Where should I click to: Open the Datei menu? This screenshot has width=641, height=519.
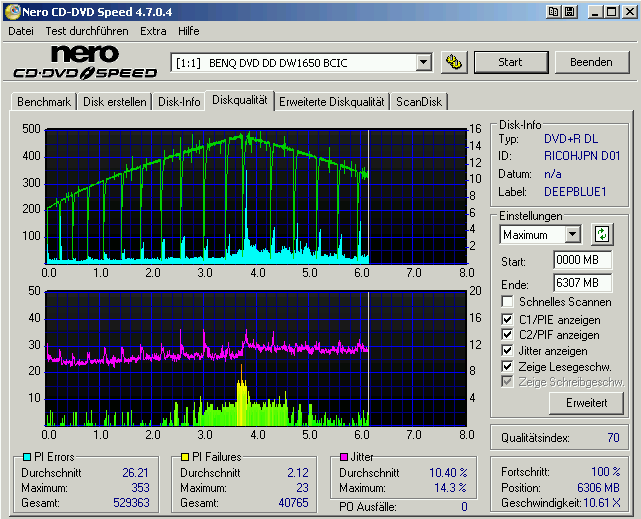click(x=20, y=31)
